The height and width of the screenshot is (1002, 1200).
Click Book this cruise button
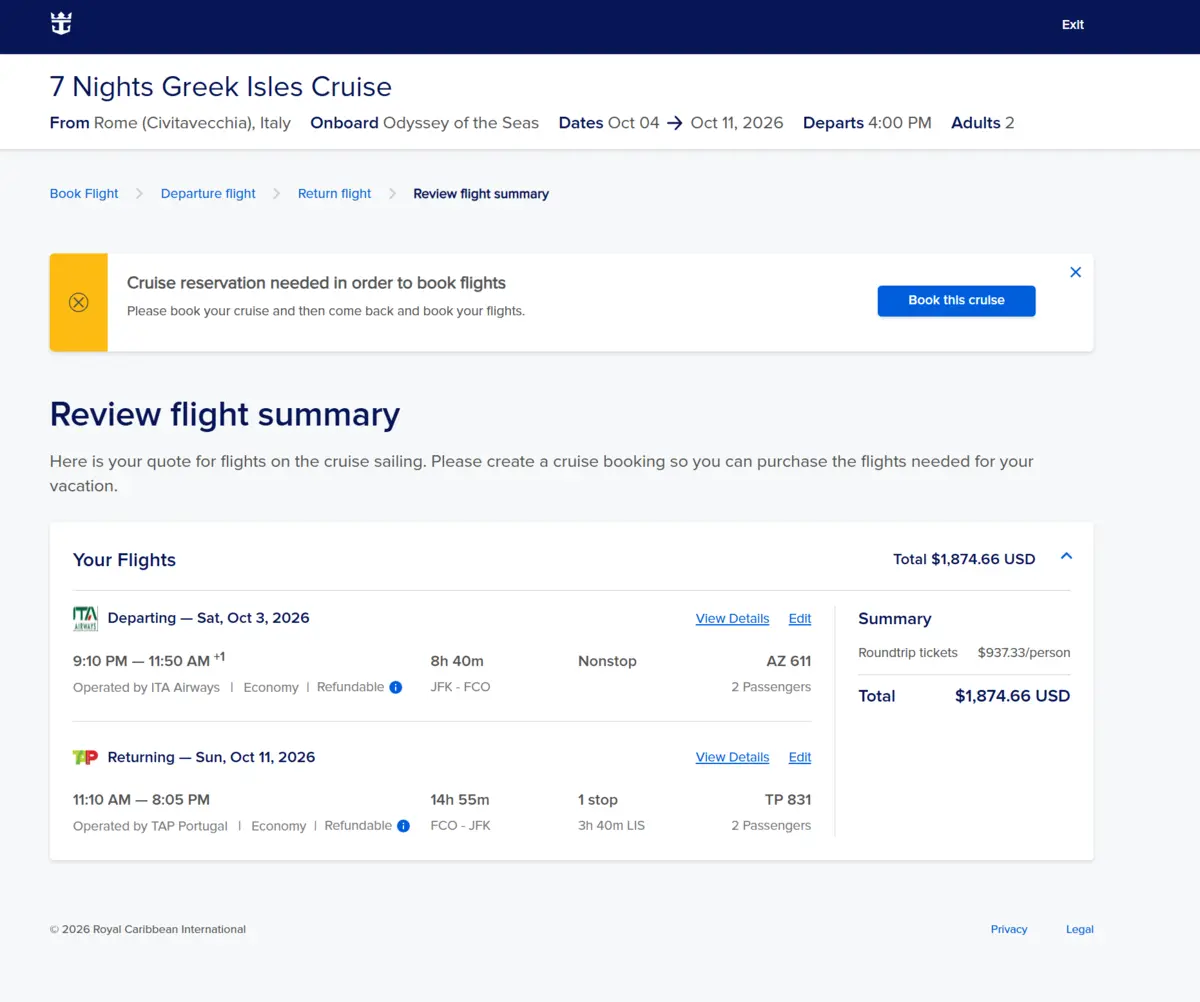pos(957,301)
